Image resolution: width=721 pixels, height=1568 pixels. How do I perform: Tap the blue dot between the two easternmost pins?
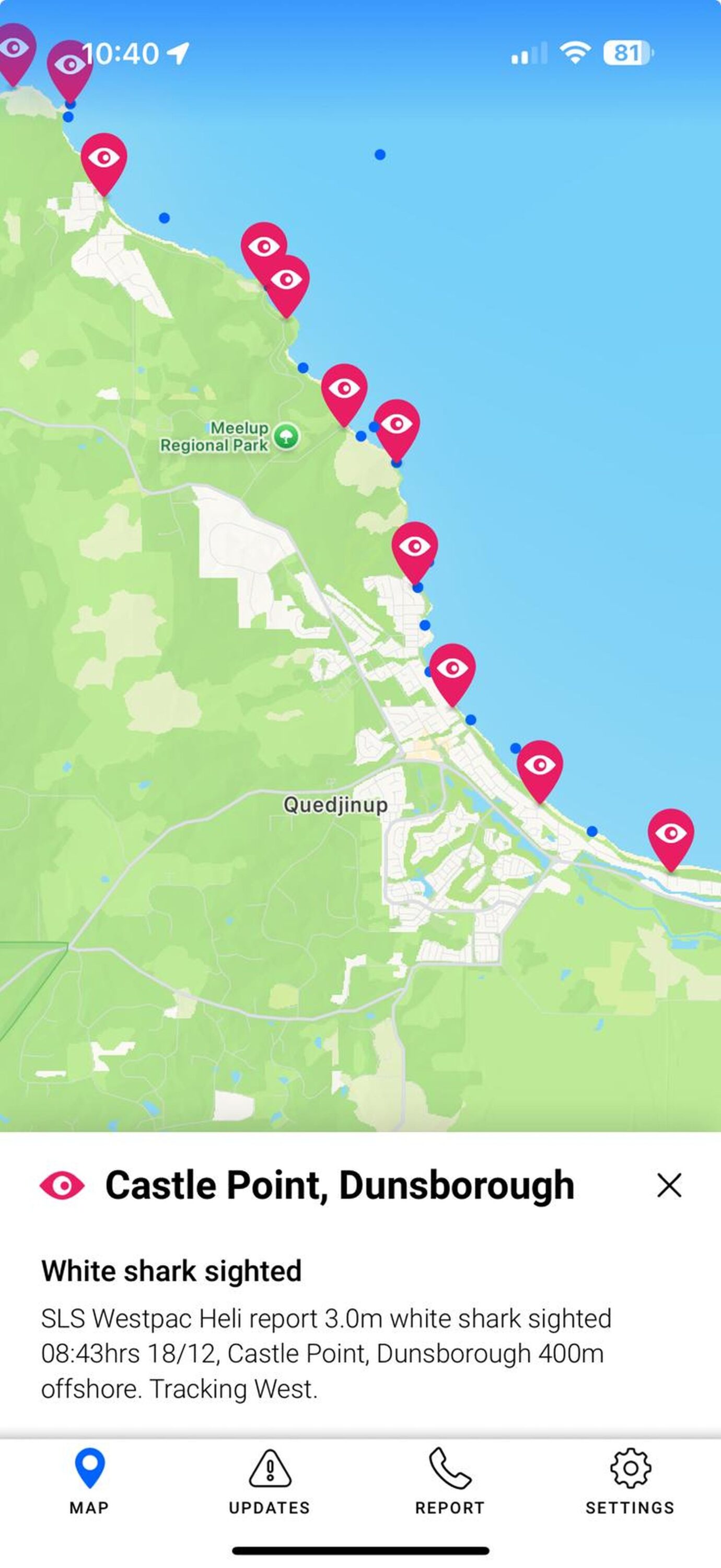[592, 831]
